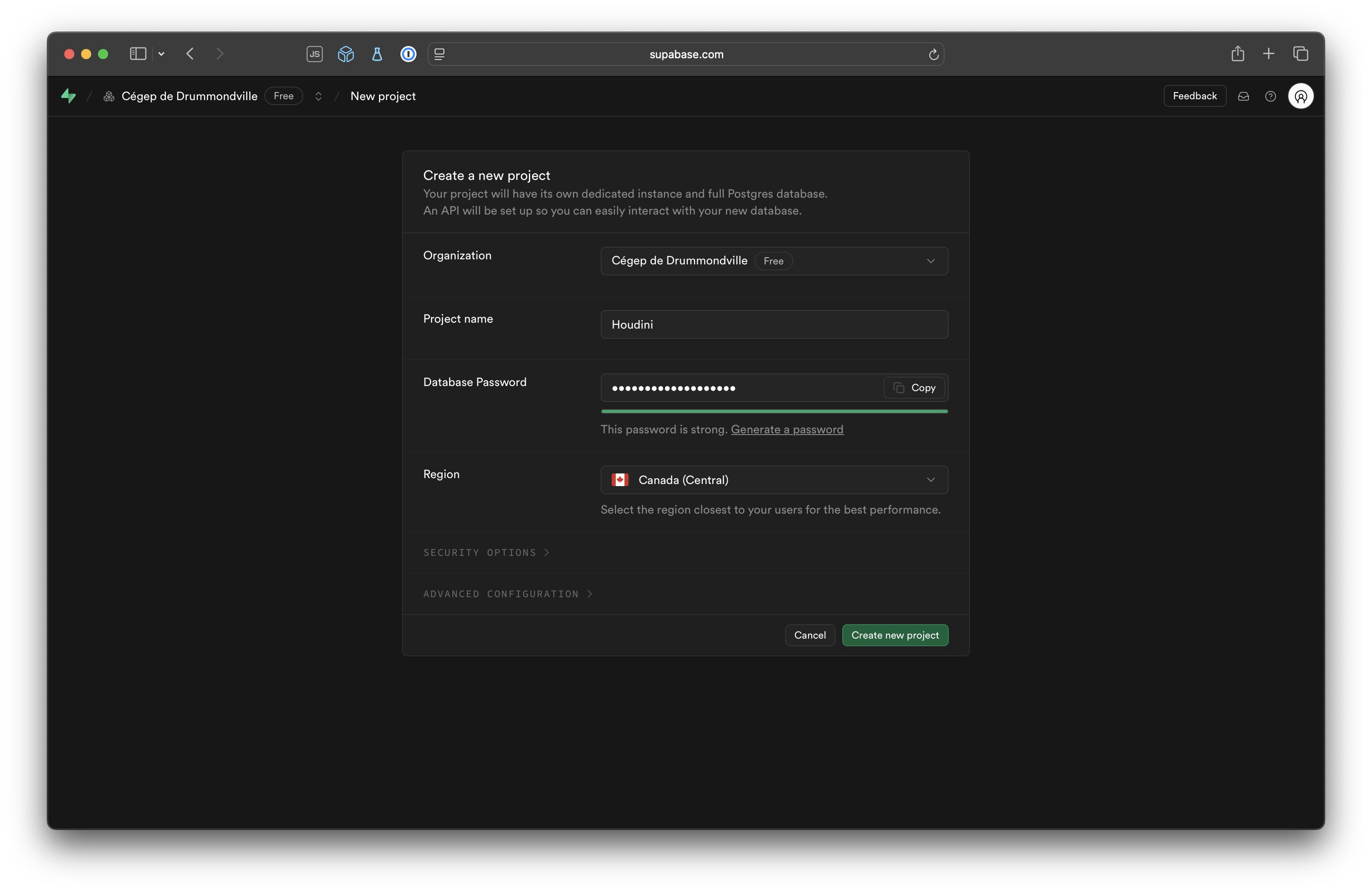1372x892 pixels.
Task: Open a new browser tab
Action: pos(1269,54)
